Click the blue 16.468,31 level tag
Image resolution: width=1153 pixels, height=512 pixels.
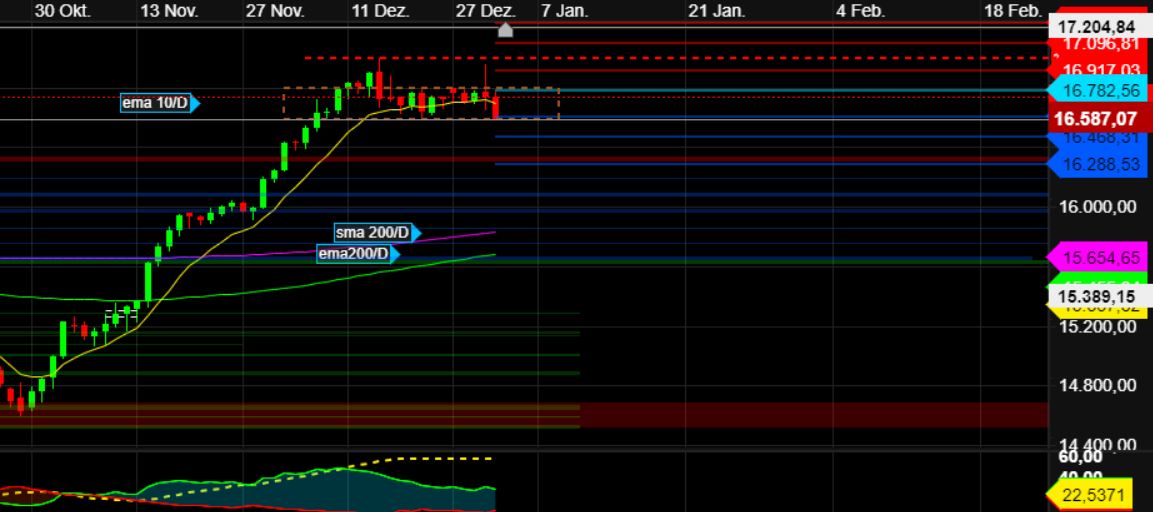[1096, 138]
